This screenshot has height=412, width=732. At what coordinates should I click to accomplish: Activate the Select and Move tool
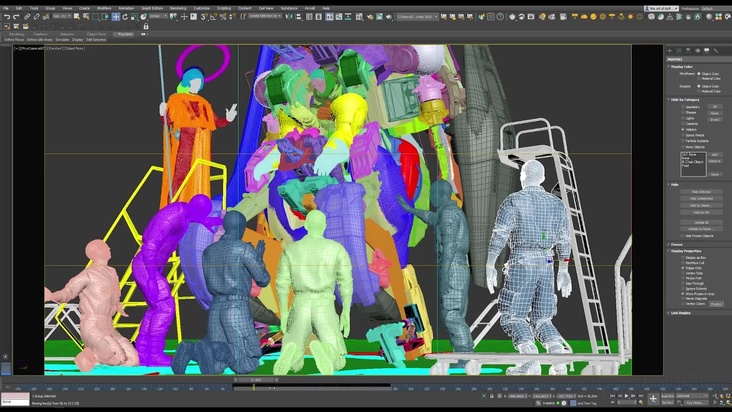[115, 17]
